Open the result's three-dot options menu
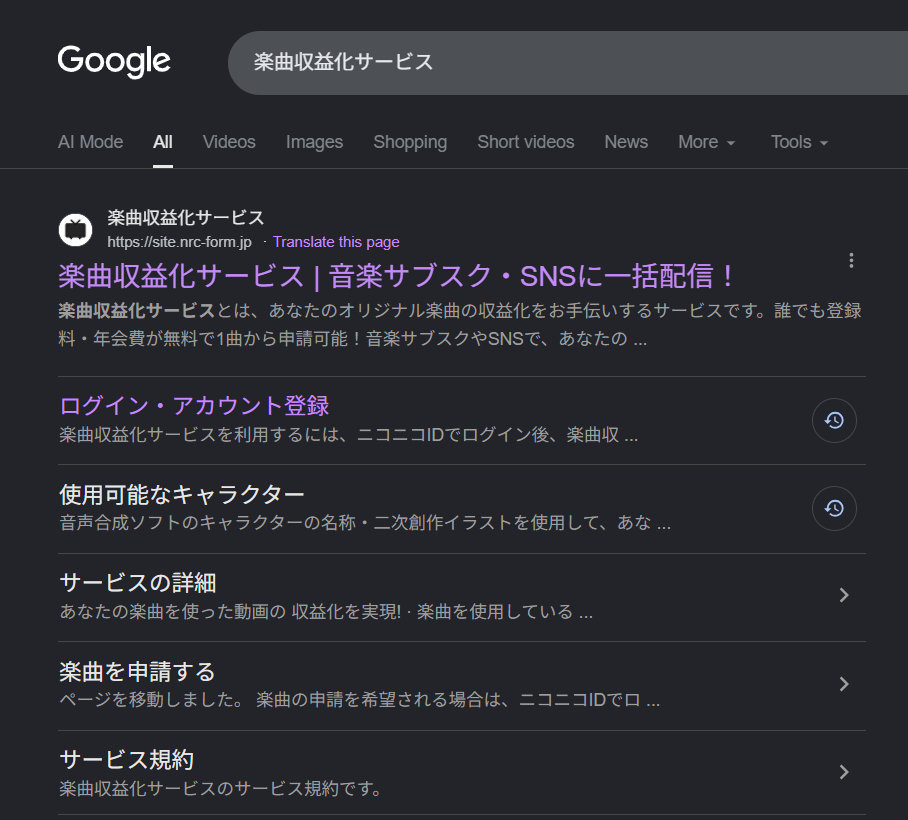Viewport: 908px width, 820px height. pos(851,261)
